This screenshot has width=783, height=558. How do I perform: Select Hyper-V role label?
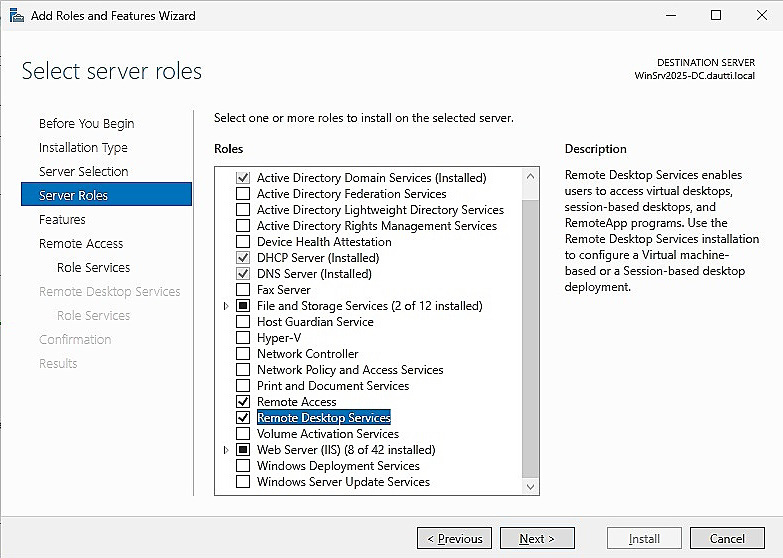[x=279, y=338]
